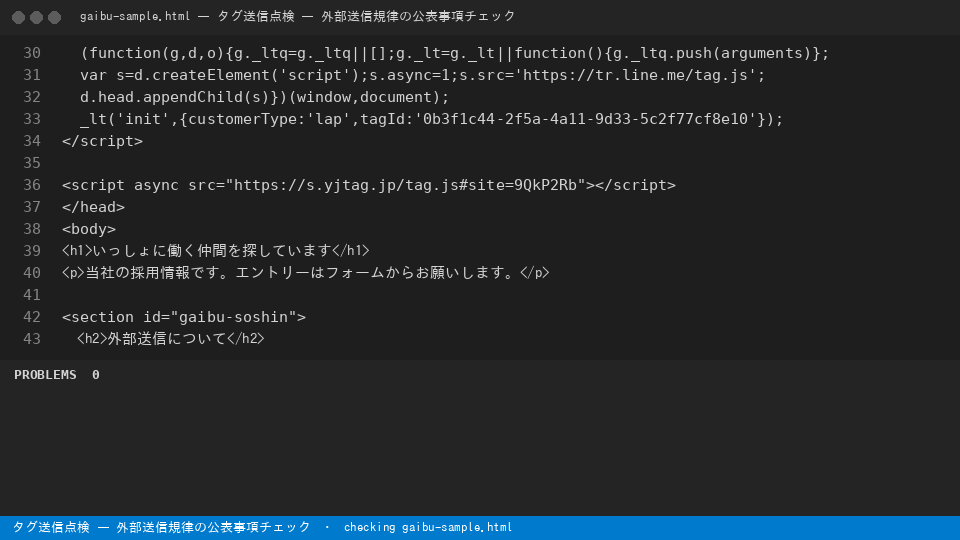This screenshot has height=540, width=960.
Task: Select line number 34 in gutter
Action: click(32, 141)
